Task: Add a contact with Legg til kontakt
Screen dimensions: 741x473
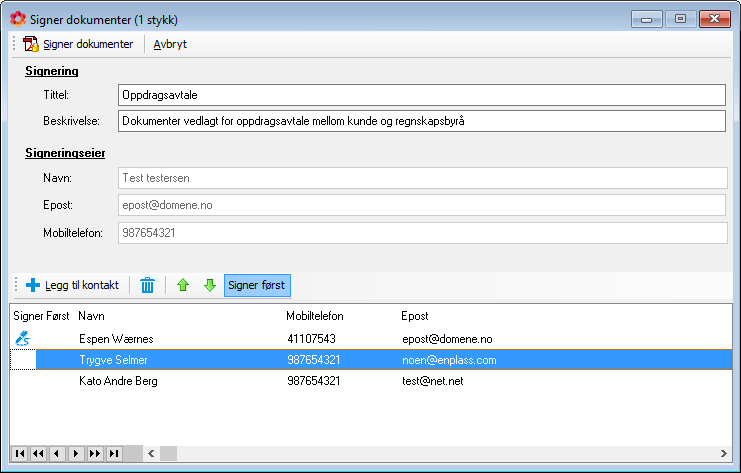Action: 72,285
